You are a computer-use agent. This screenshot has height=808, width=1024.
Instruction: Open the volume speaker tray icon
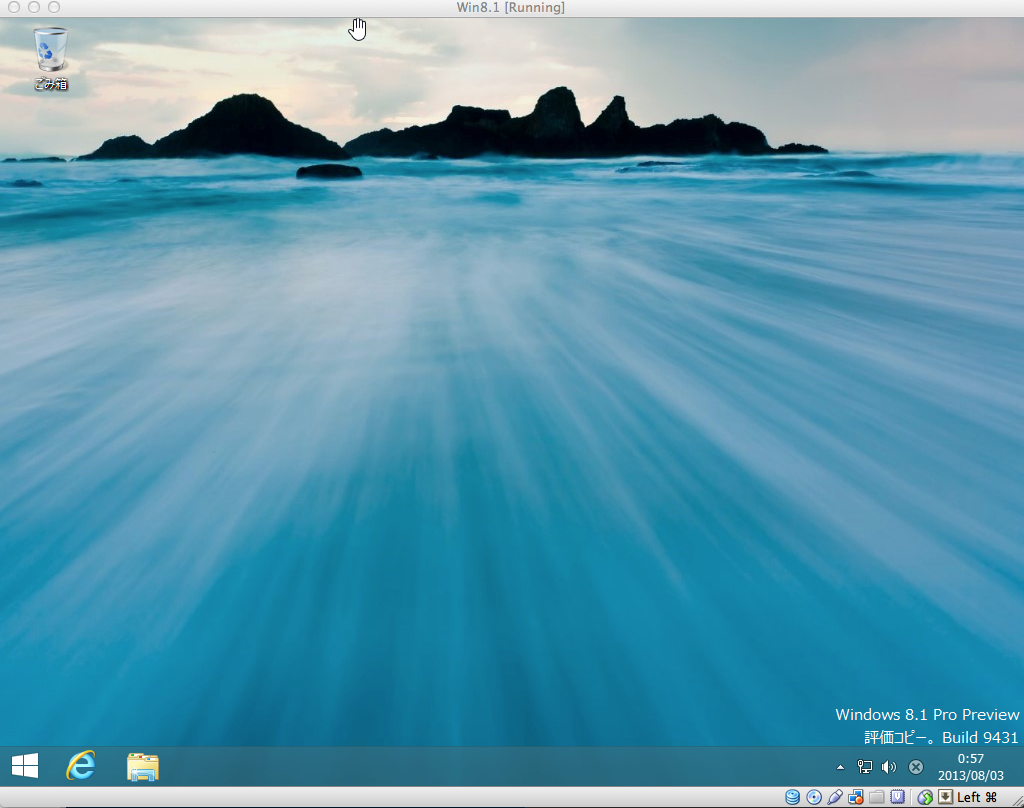[x=888, y=767]
